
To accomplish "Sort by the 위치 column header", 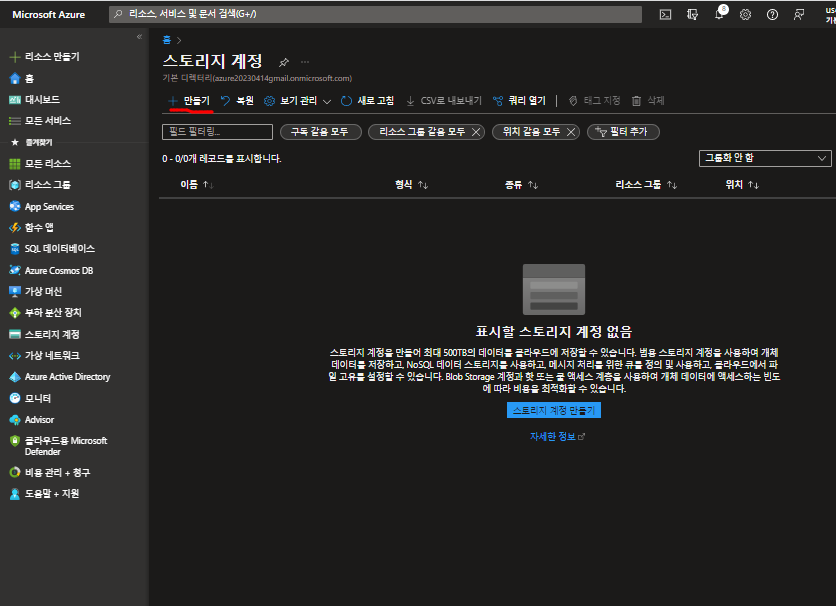I will click(x=742, y=185).
